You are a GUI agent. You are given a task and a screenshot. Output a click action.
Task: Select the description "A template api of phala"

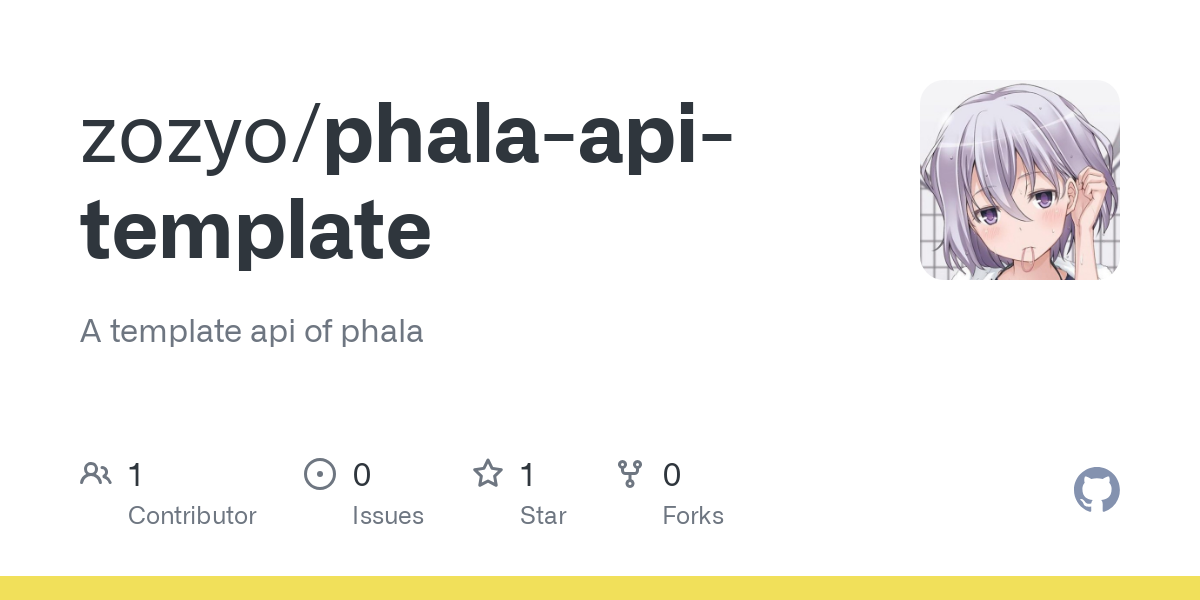[252, 331]
